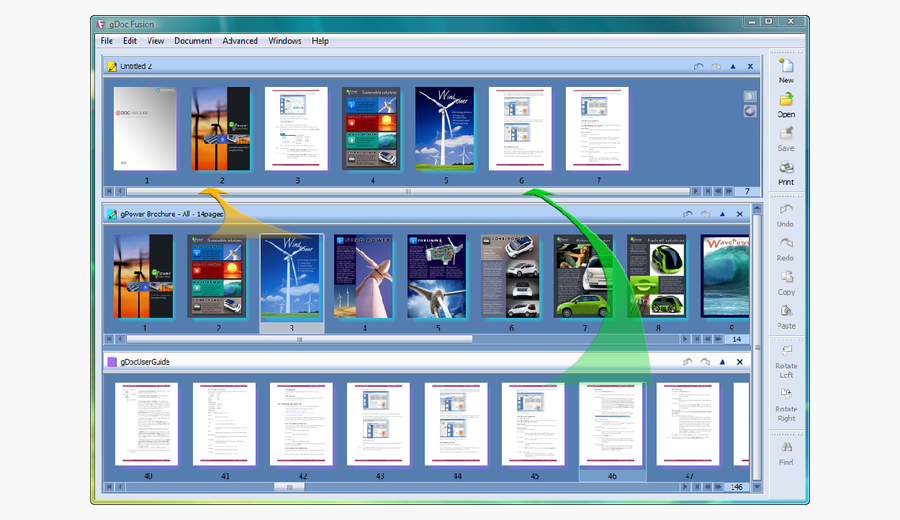Select wave page 9 thumbnail in gPower Brochure

pyautogui.click(x=725, y=276)
